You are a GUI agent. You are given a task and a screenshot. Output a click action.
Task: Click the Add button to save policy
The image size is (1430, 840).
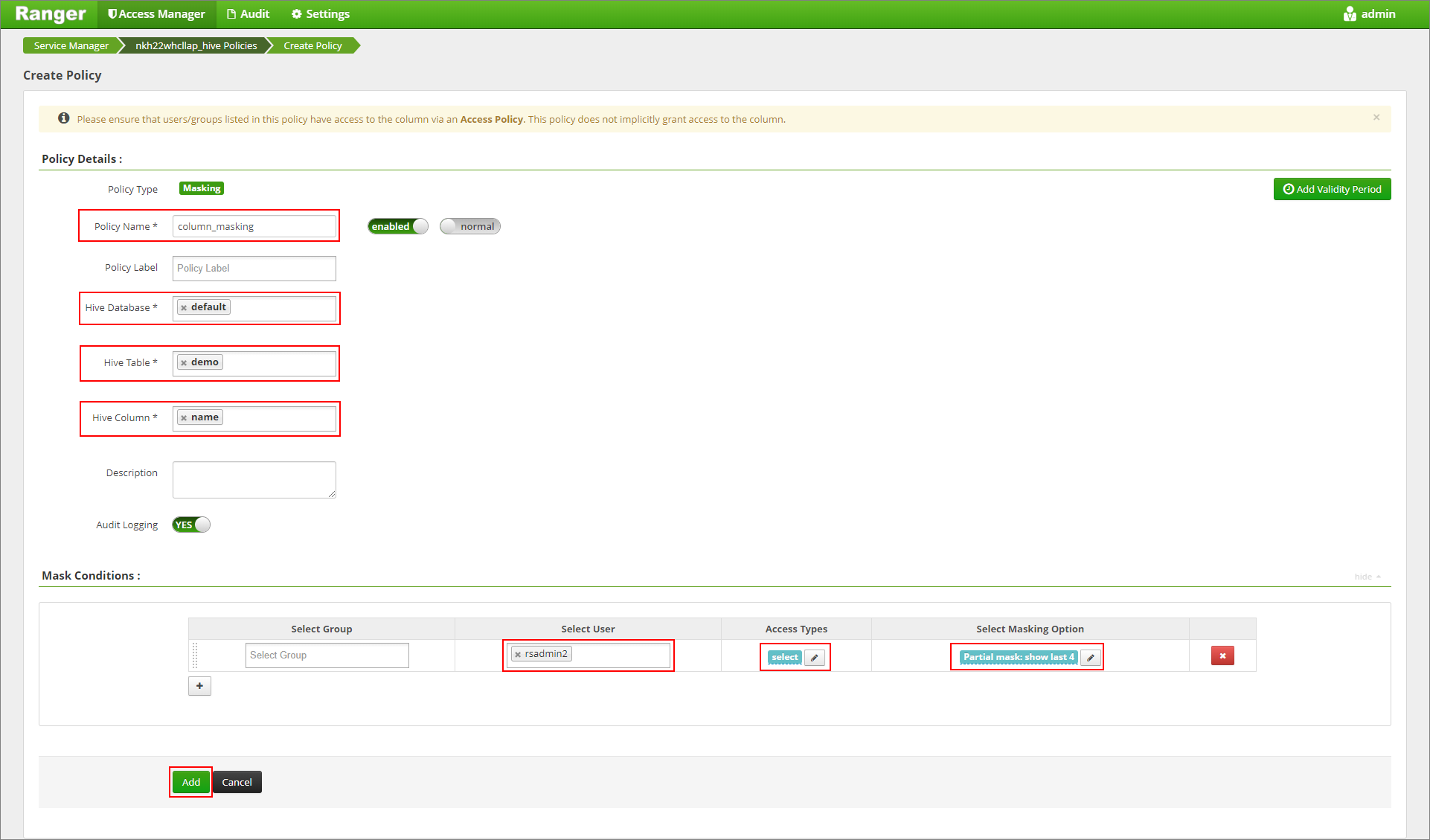point(191,782)
